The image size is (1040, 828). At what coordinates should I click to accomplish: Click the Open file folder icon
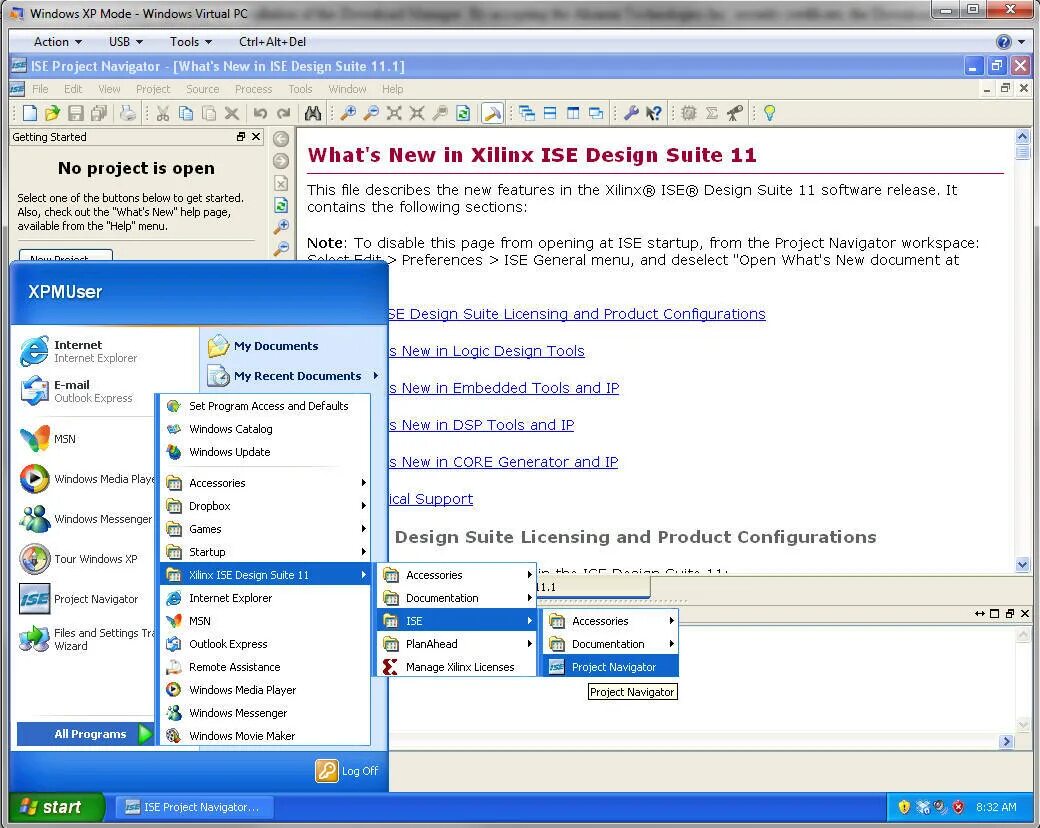[52, 113]
